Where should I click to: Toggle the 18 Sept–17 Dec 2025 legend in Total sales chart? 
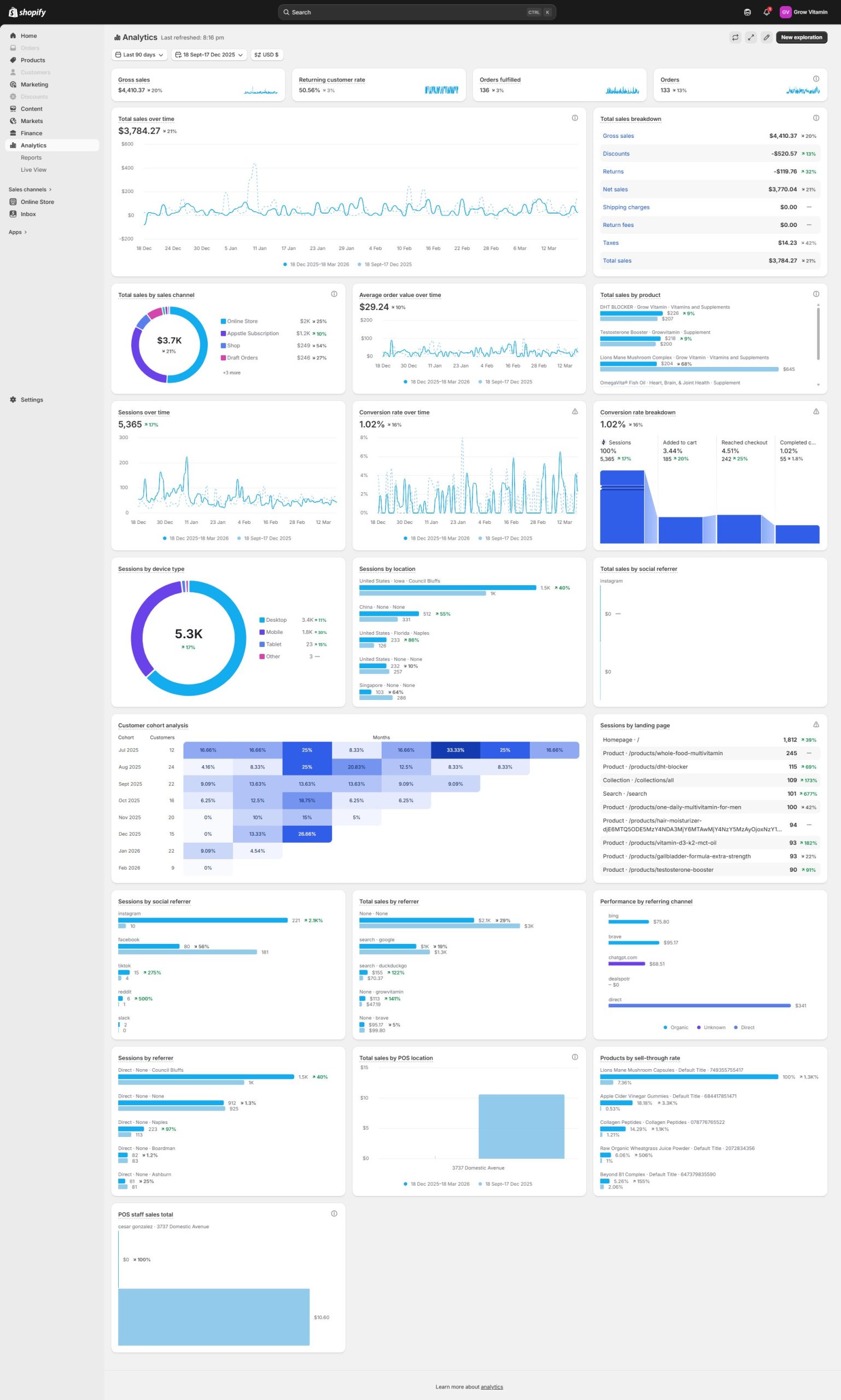(x=387, y=264)
